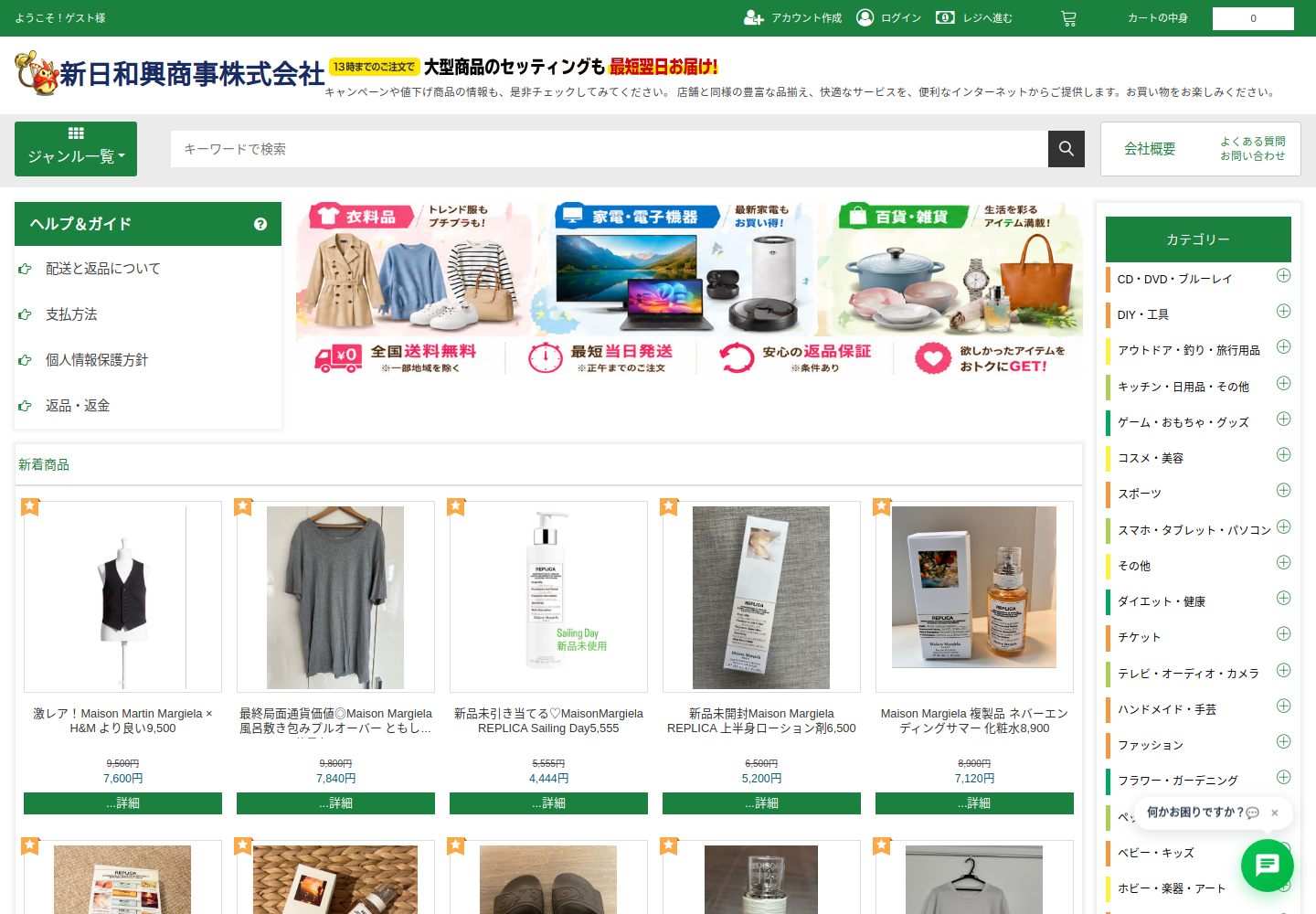Click 詳細 button for 4,444円 Sailing Day
The image size is (1316, 914).
(x=548, y=803)
